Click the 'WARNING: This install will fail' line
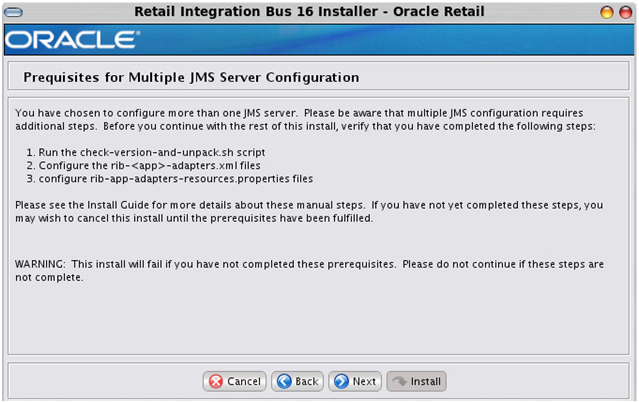 click(x=309, y=264)
